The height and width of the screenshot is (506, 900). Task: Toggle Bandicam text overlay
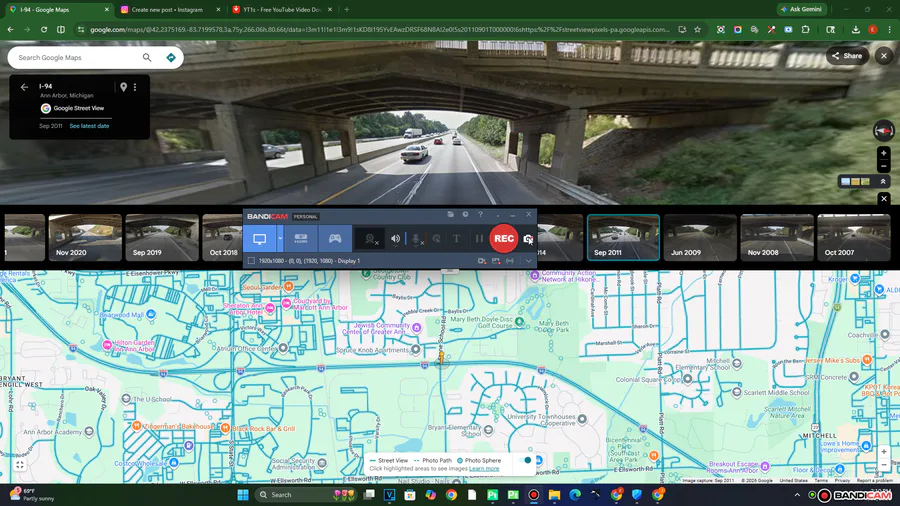pyautogui.click(x=456, y=239)
